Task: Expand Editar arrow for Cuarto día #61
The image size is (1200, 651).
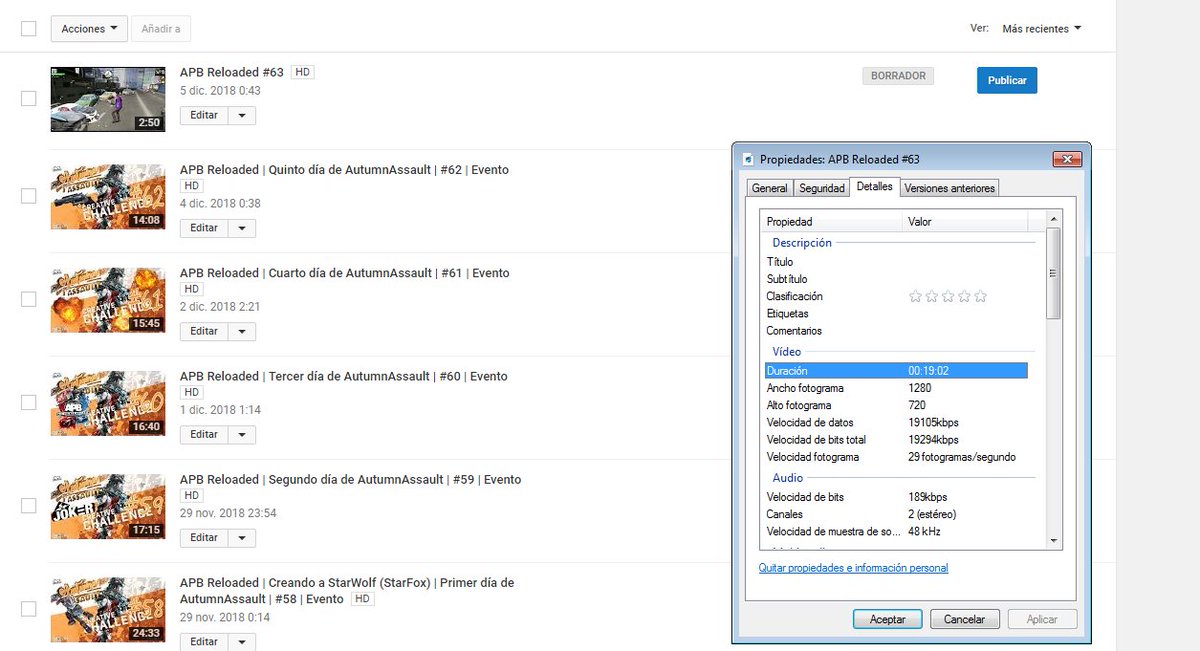Action: point(242,331)
